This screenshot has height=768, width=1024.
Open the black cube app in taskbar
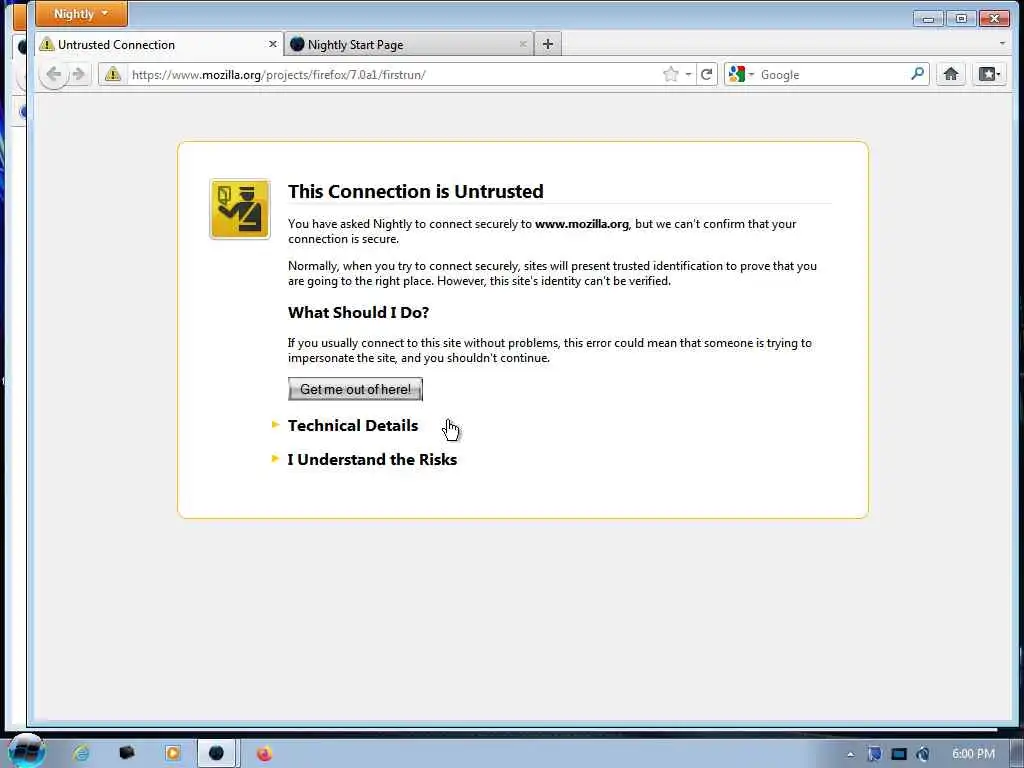[x=127, y=753]
